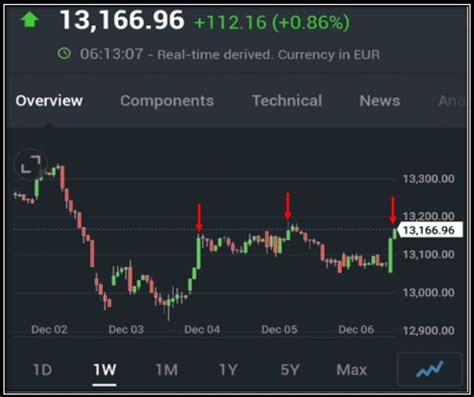Open the News tab

(x=380, y=101)
